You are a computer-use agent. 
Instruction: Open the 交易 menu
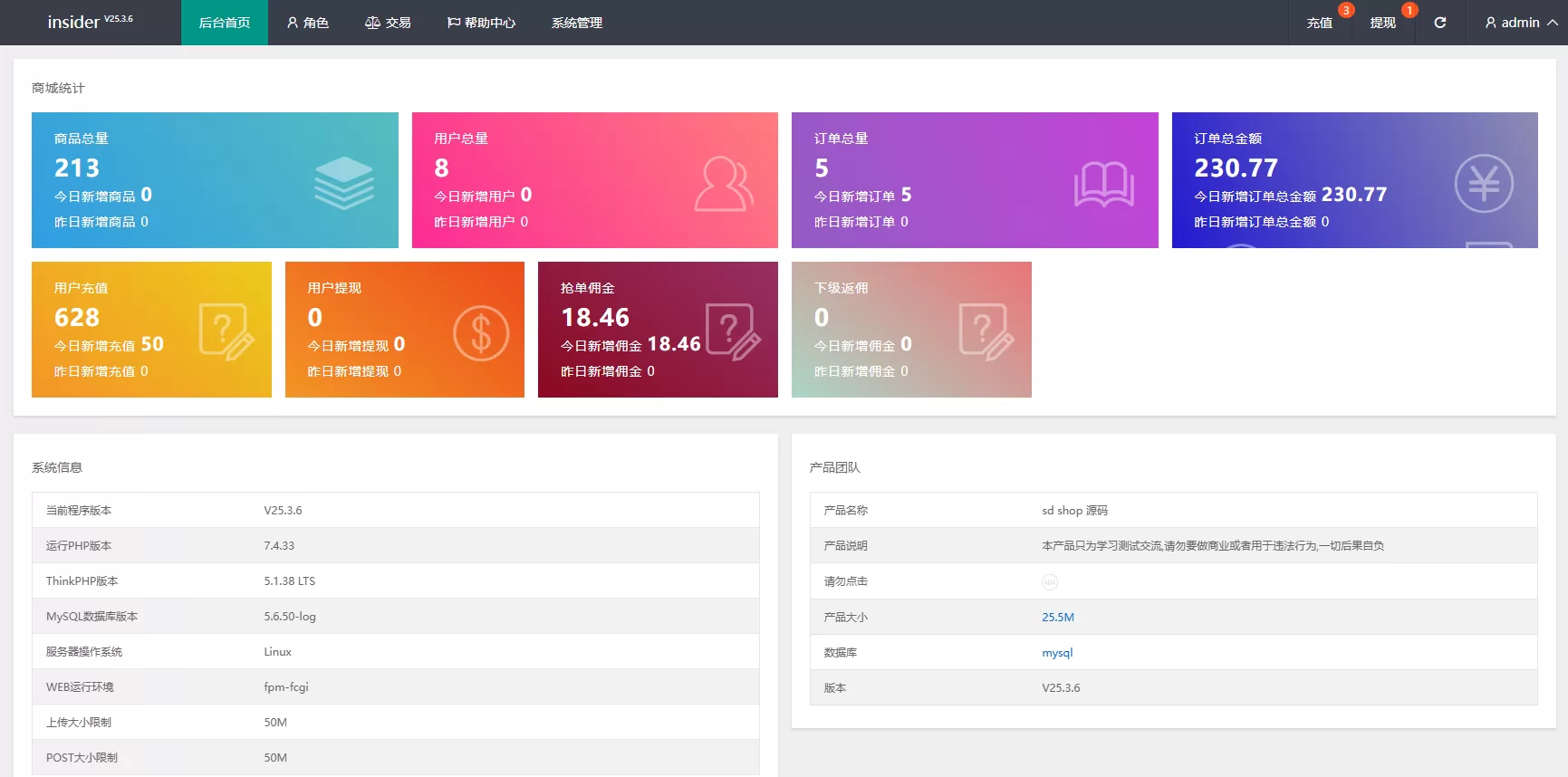[388, 23]
